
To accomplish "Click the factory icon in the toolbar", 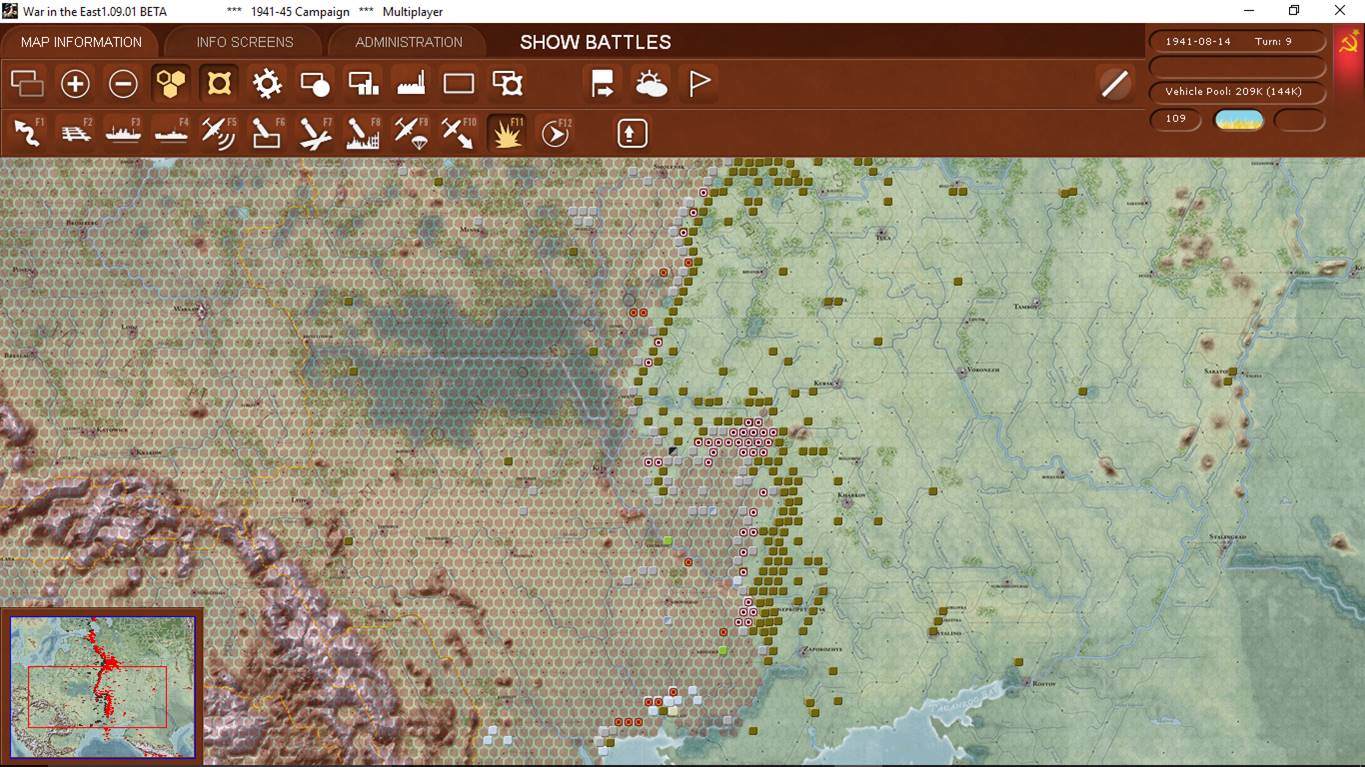I will tap(411, 84).
